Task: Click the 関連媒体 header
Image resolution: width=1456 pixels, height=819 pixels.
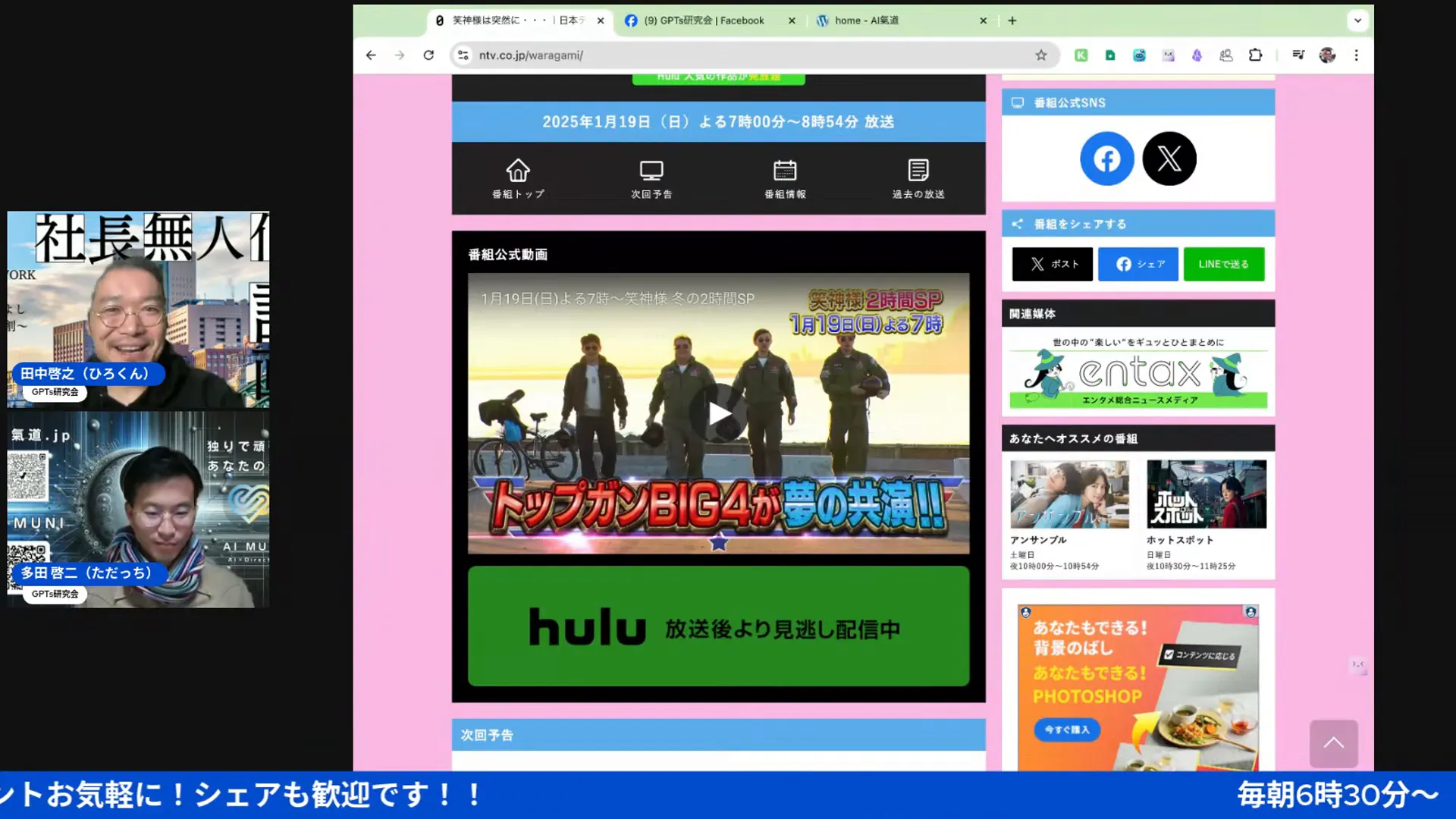Action: pos(1138,313)
